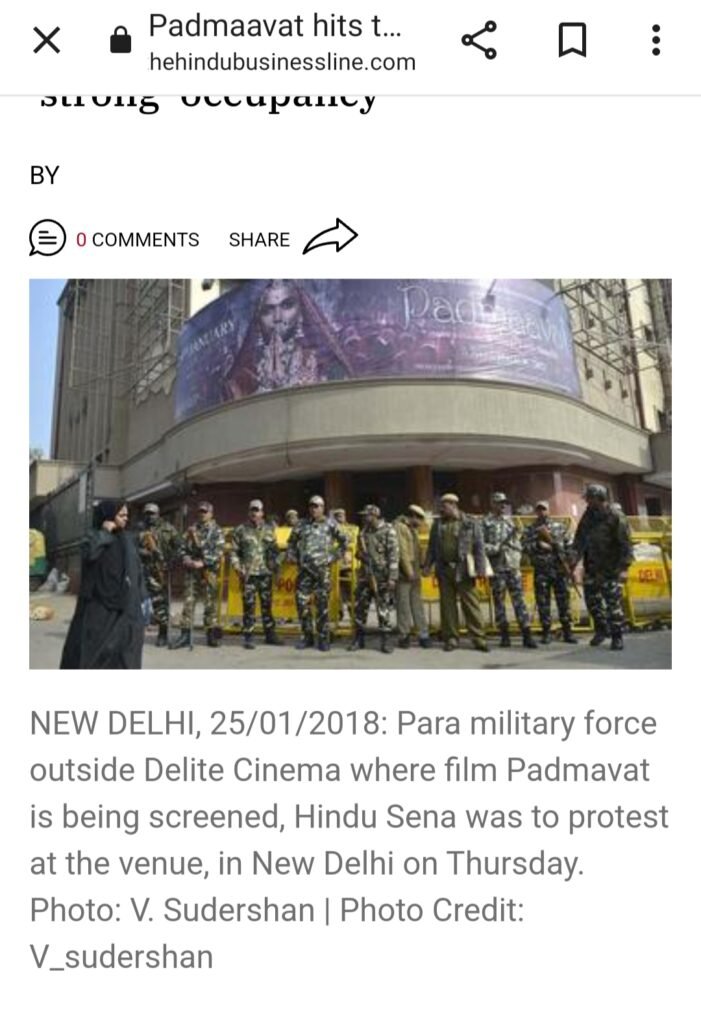701x1024 pixels.
Task: Tap the padlock site security icon
Action: point(120,40)
